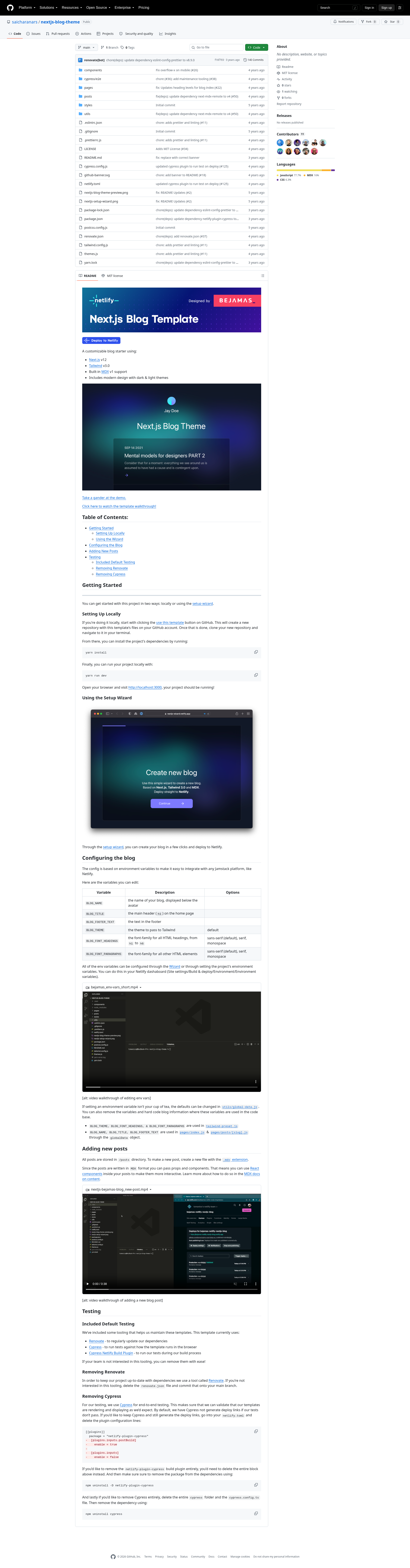The height and width of the screenshot is (1568, 410).
Task: Click the Pricing link
Action: click(144, 8)
